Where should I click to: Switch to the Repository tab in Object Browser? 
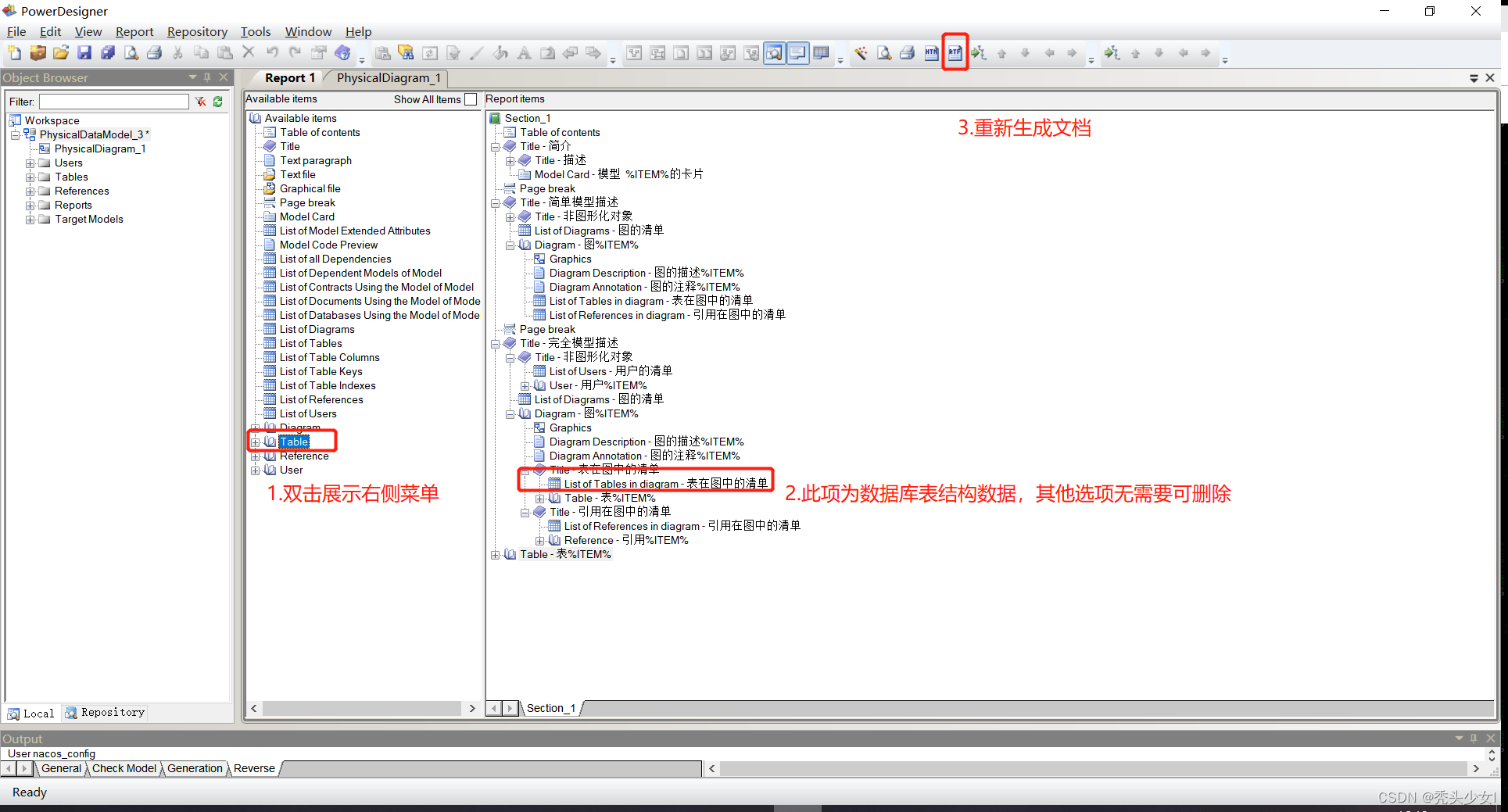(x=106, y=713)
